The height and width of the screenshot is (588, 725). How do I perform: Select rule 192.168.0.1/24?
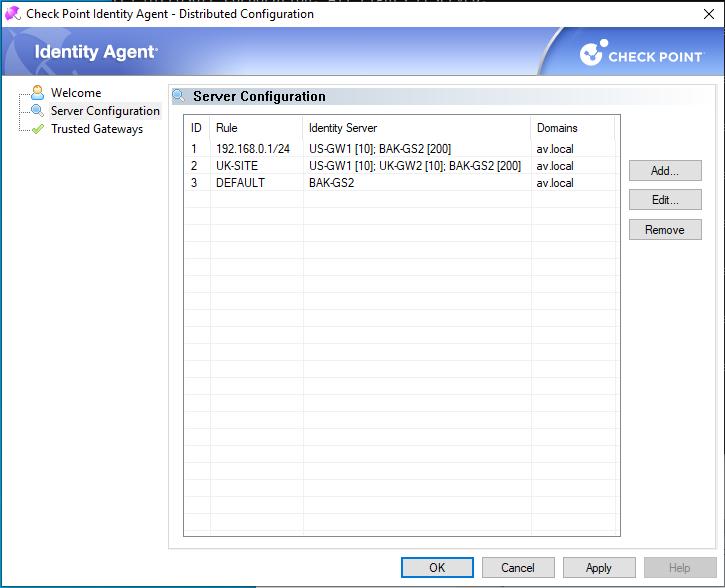coord(253,149)
